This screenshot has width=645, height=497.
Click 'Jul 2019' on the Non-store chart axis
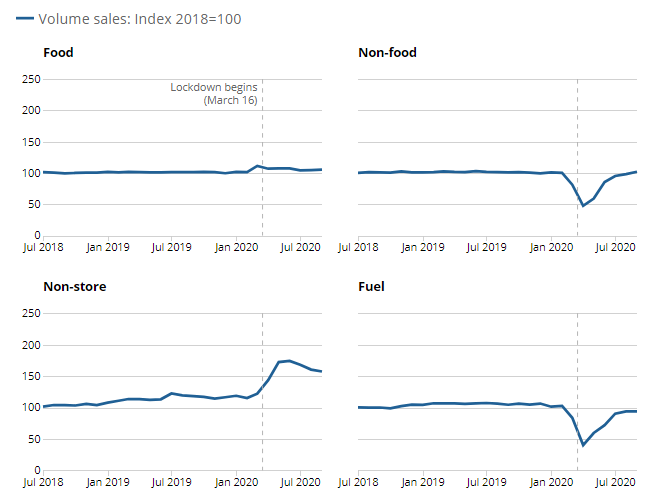pos(173,483)
